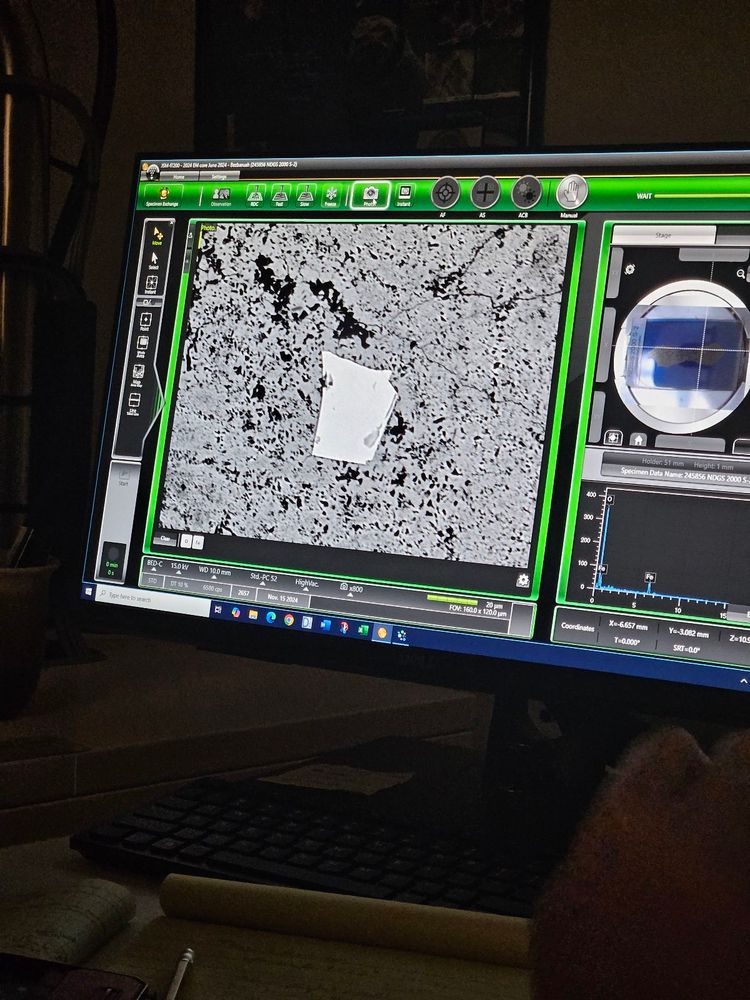The width and height of the screenshot is (750, 1000).
Task: Click the X=-6.657 mm coordinate value
Action: [x=628, y=626]
